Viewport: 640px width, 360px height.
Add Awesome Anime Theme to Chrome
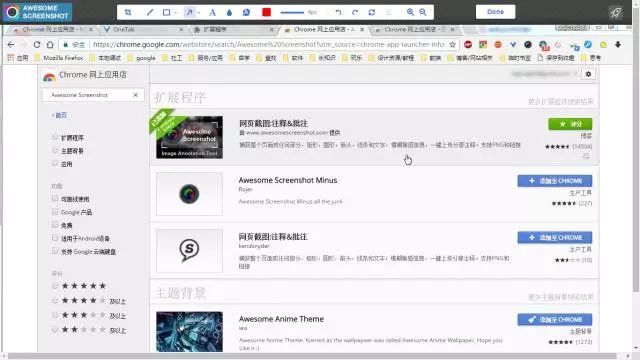555,320
